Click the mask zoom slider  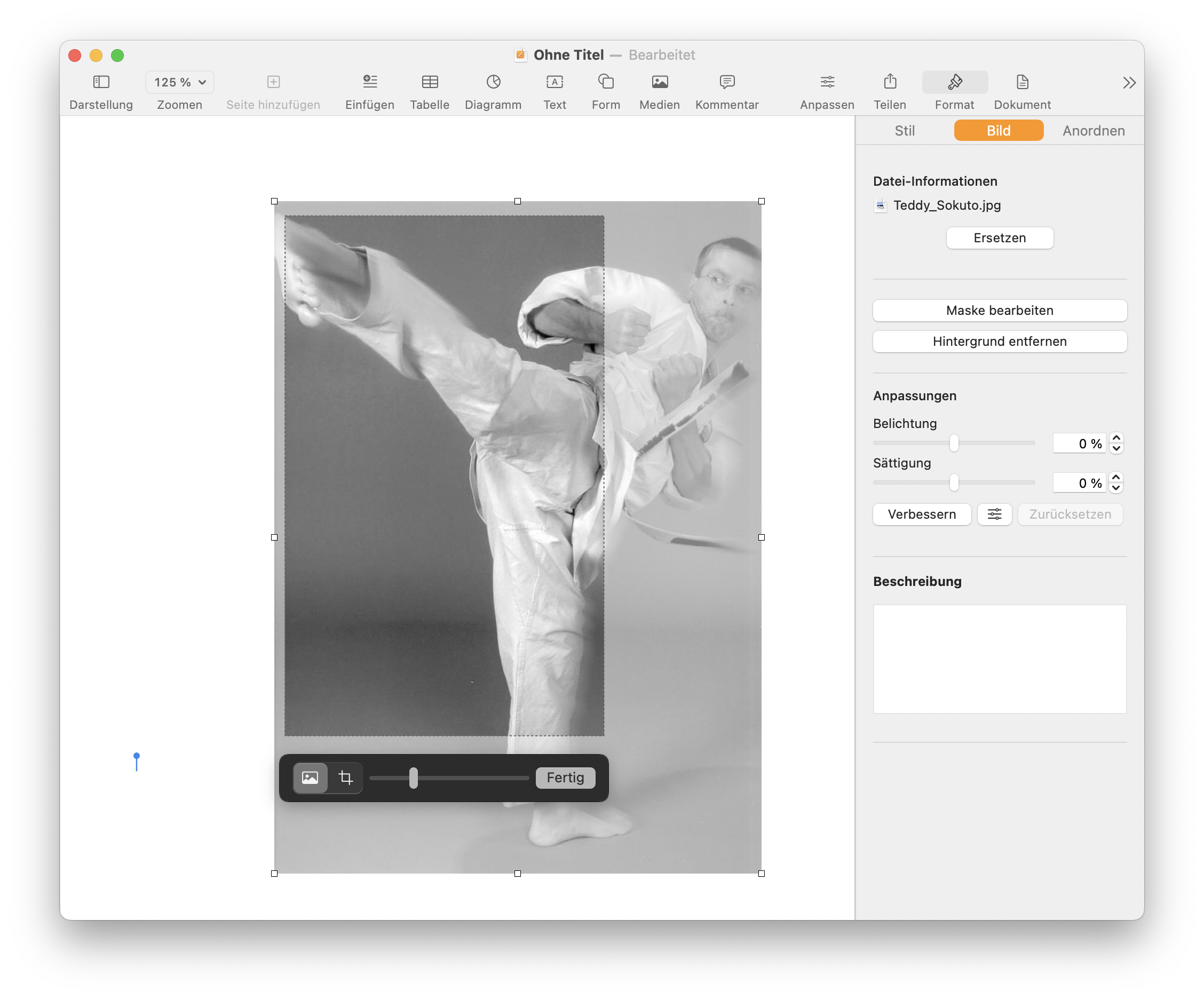449,778
